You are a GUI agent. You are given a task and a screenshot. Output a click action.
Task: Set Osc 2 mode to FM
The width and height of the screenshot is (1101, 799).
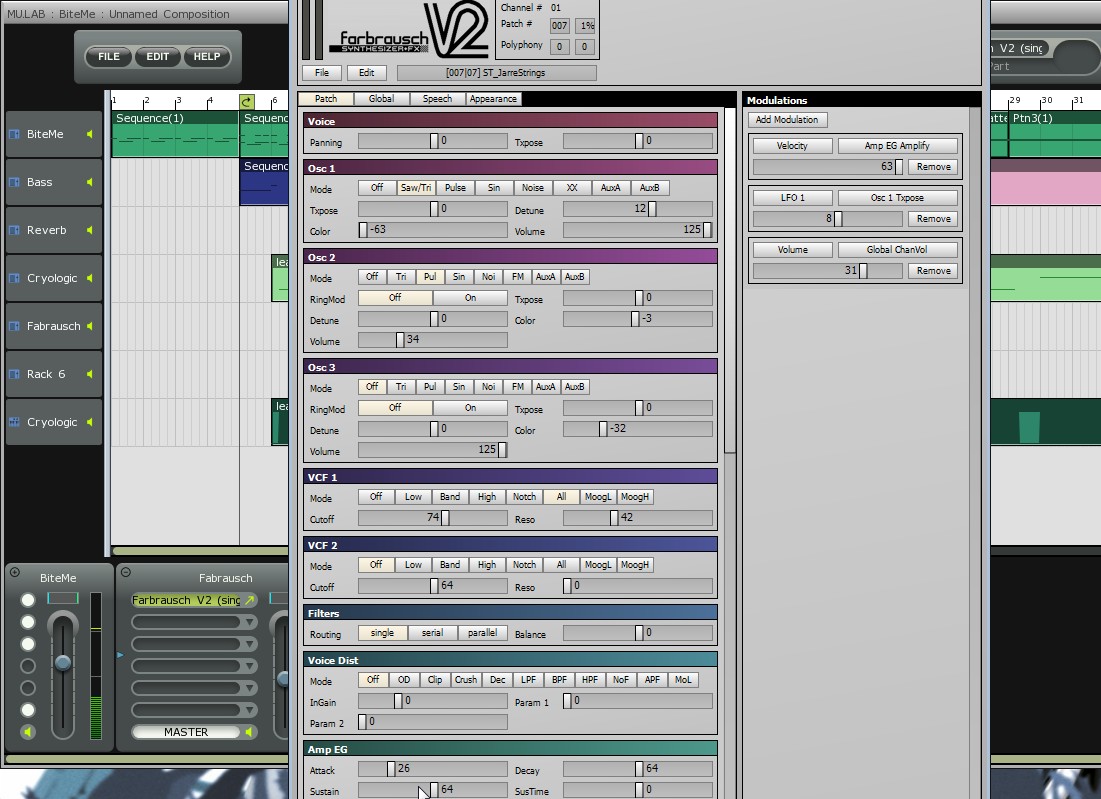click(517, 277)
